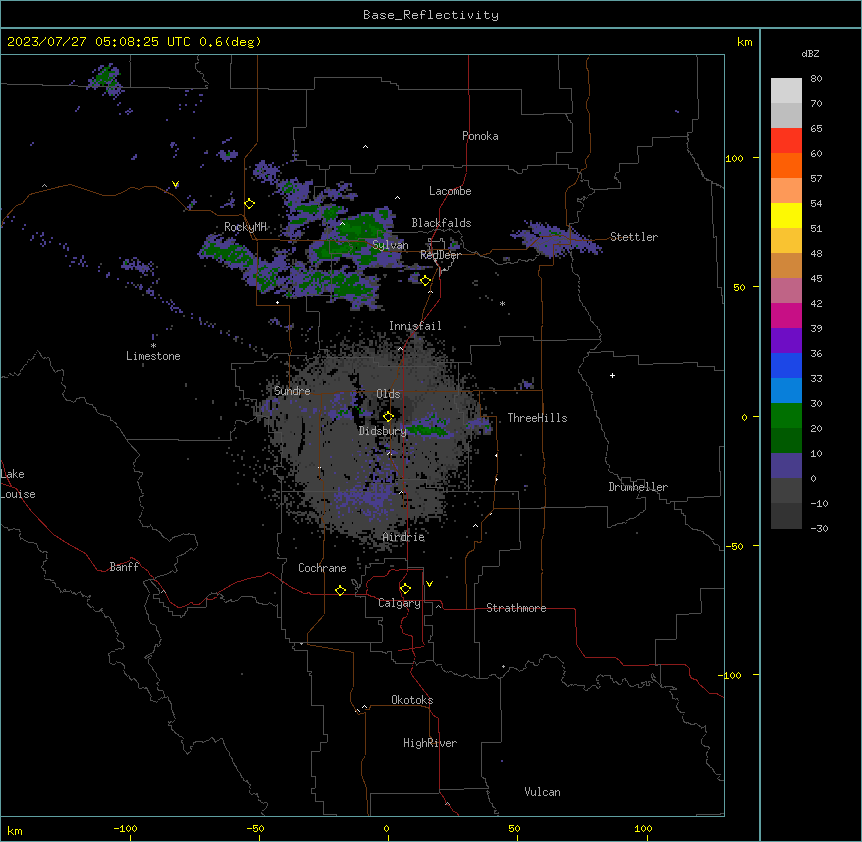The image size is (862, 842).
Task: Click the -30 dBZ legend value
Action: 819,528
